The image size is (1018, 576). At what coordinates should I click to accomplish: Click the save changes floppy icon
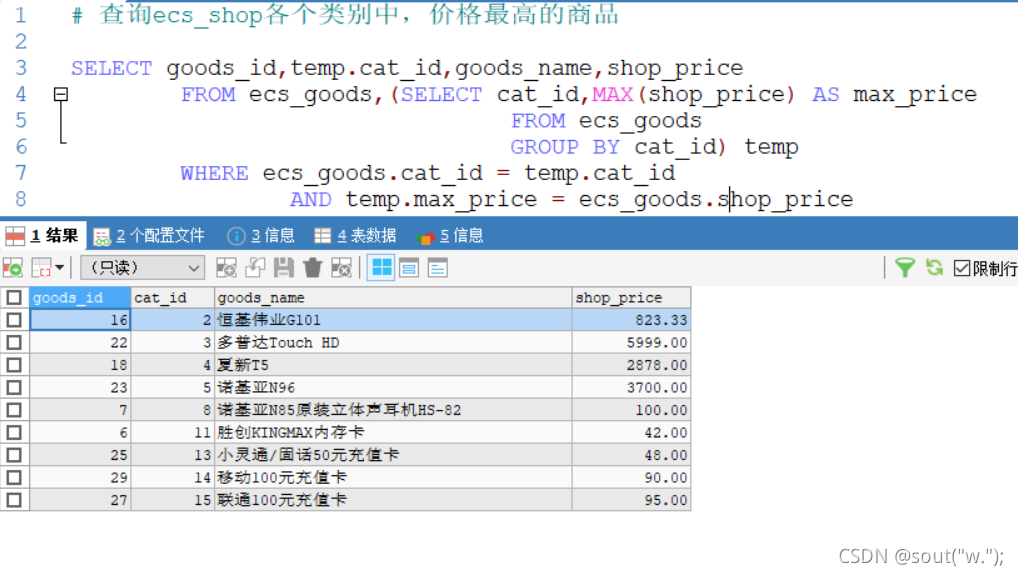[x=284, y=268]
